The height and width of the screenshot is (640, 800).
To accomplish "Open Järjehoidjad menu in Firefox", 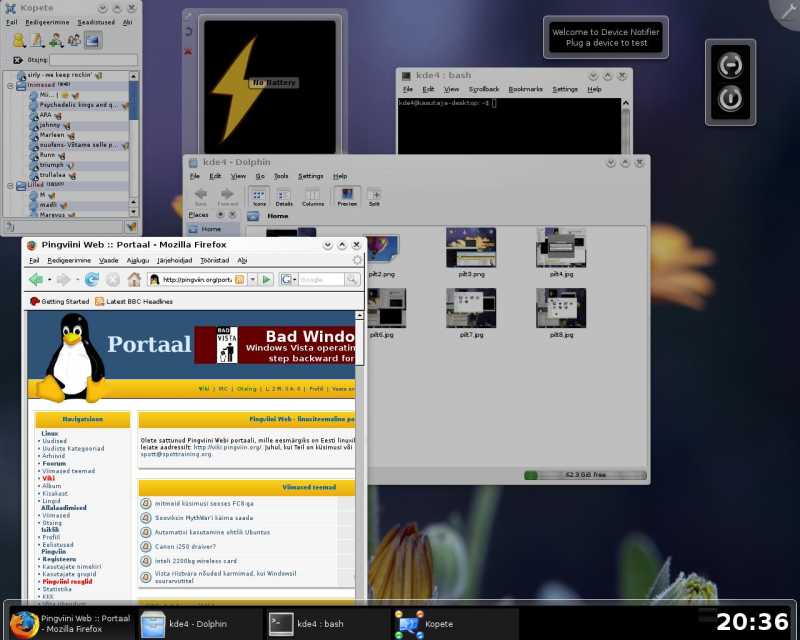I will pyautogui.click(x=174, y=260).
